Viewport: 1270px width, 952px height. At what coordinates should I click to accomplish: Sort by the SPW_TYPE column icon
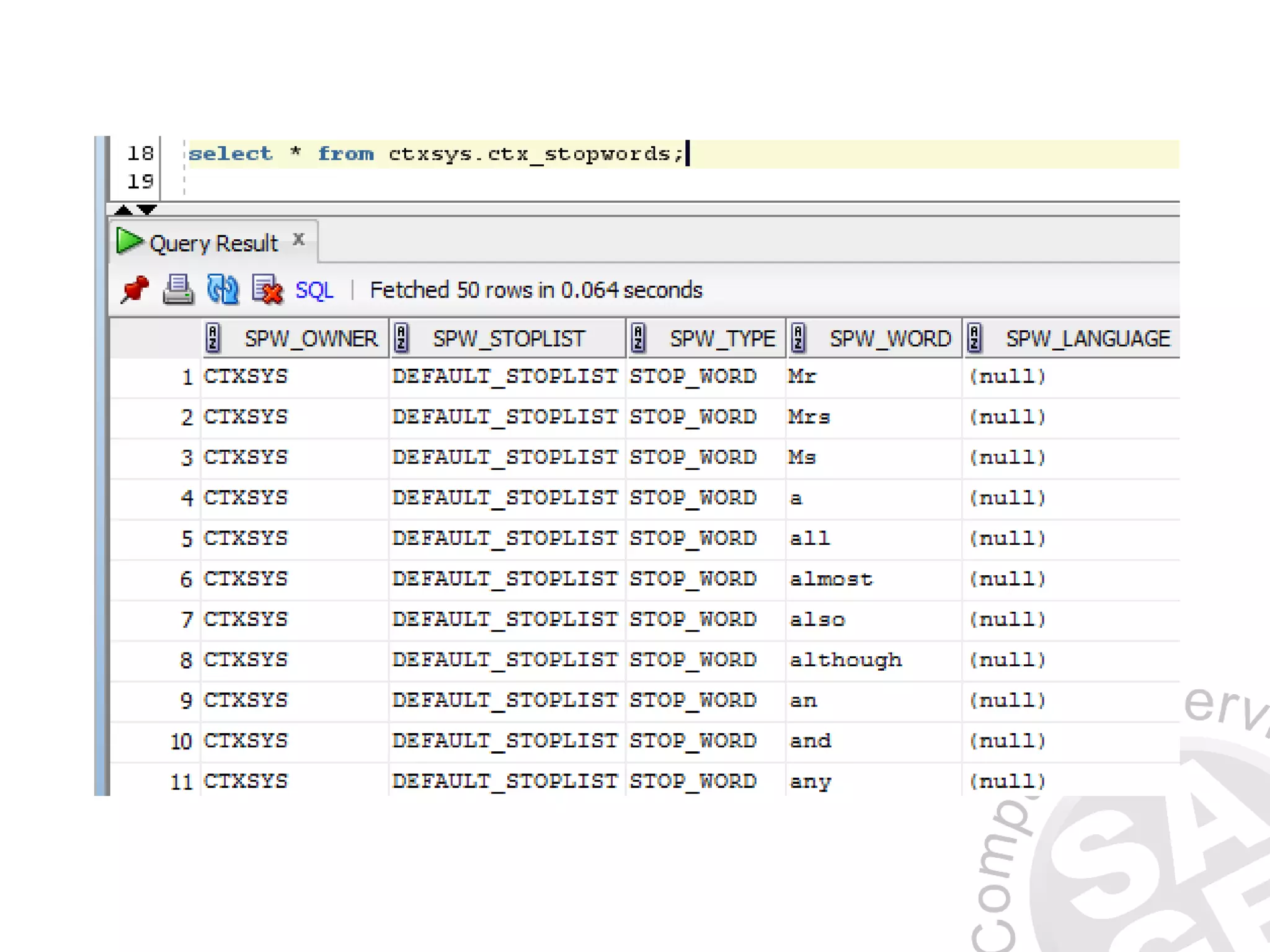pos(638,338)
